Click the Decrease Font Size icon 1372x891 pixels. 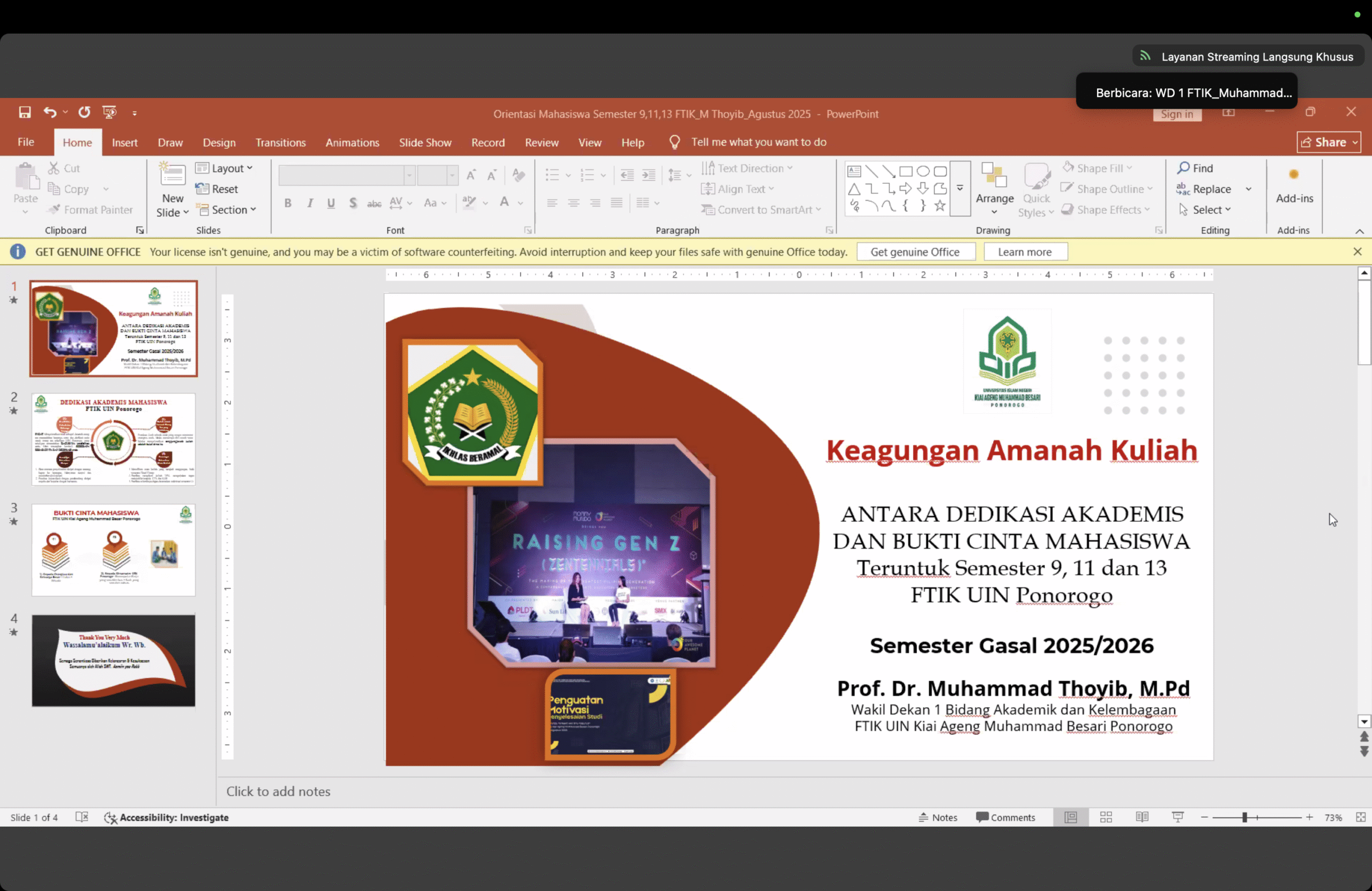pos(492,175)
